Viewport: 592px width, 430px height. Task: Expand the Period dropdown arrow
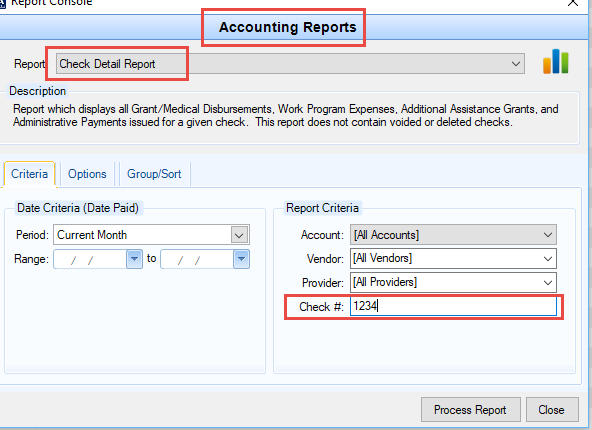pos(239,235)
